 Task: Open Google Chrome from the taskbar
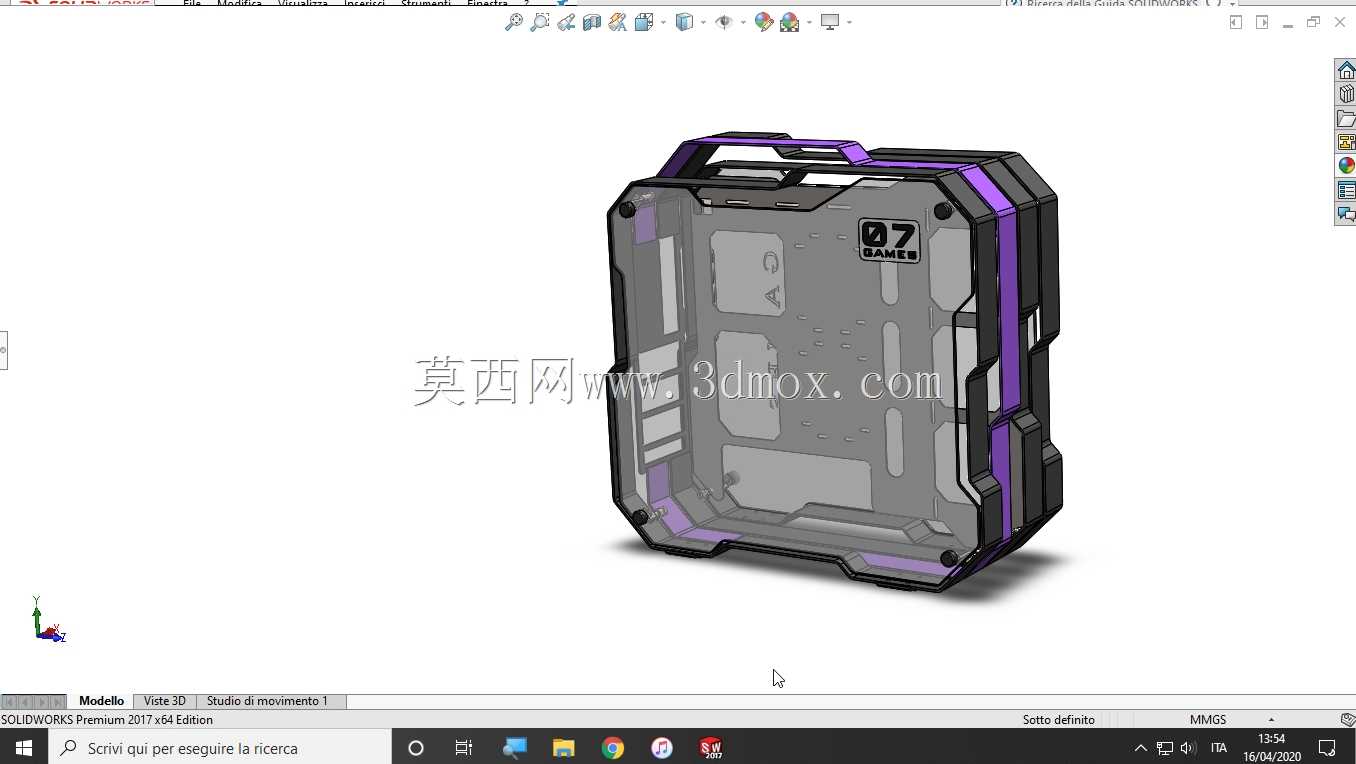pyautogui.click(x=613, y=747)
